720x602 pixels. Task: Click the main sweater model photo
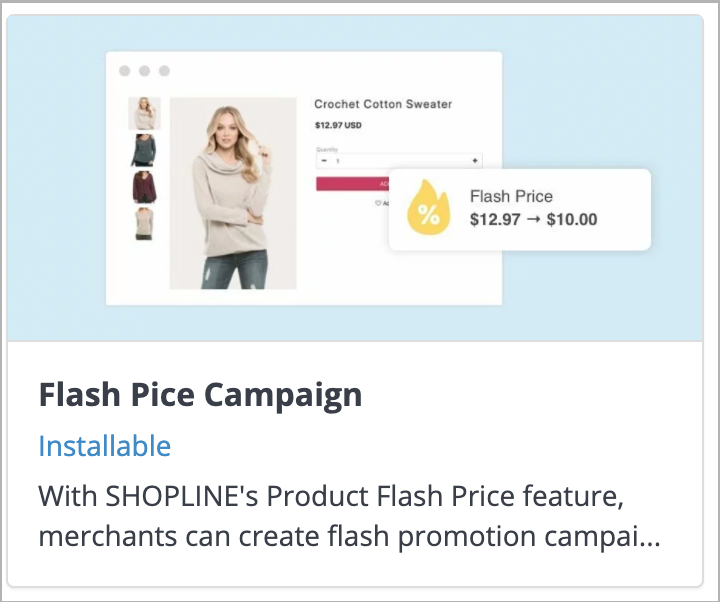click(233, 193)
